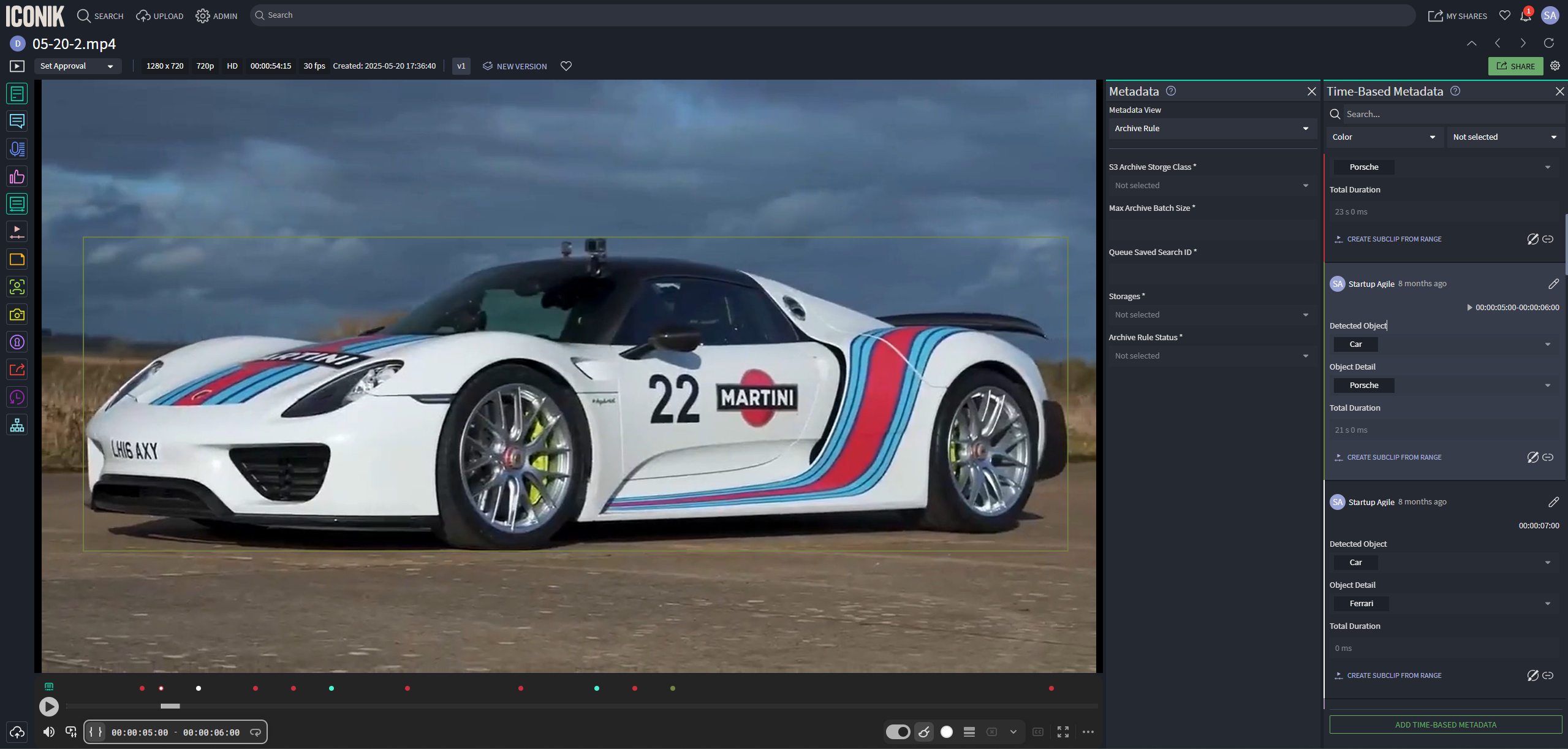Expand drawing options chevron in player

pos(1013,732)
